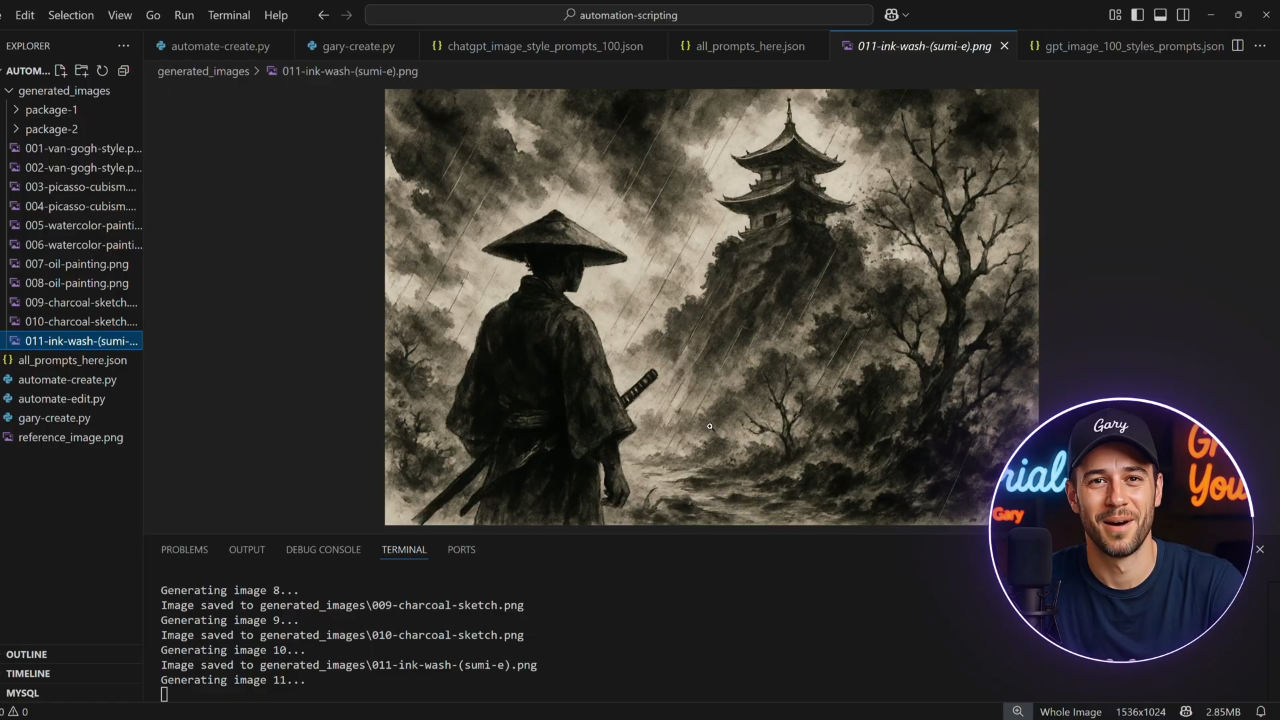
Task: Collapse all folders in Explorer
Action: (x=123, y=71)
